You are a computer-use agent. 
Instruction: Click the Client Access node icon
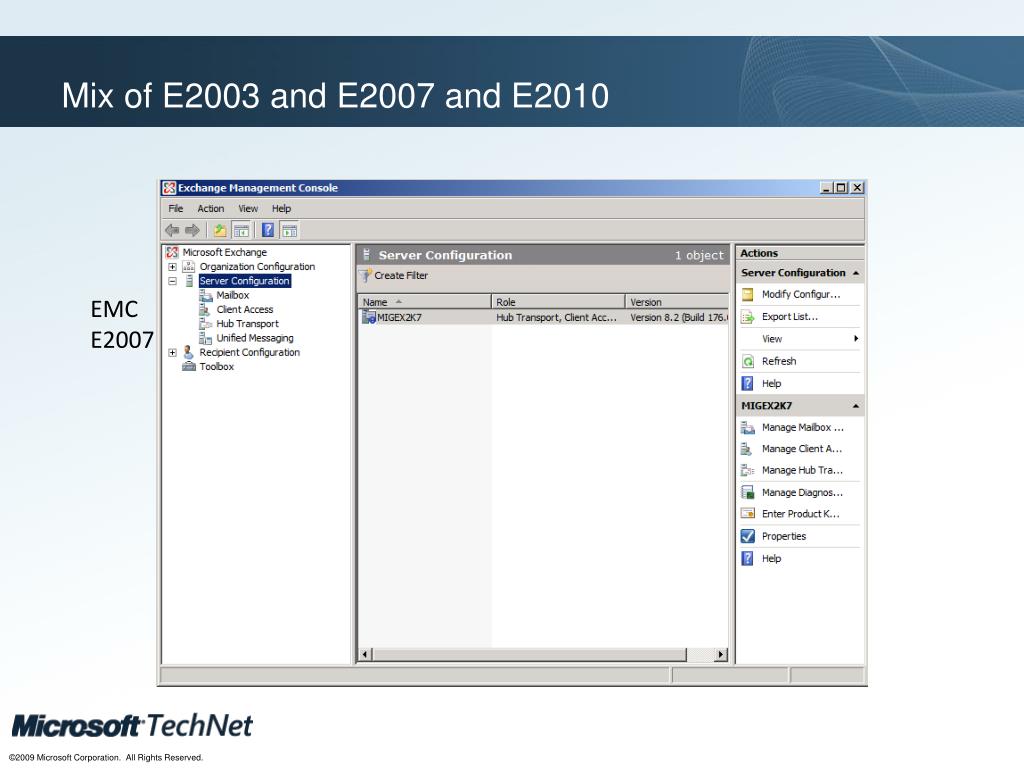point(205,310)
